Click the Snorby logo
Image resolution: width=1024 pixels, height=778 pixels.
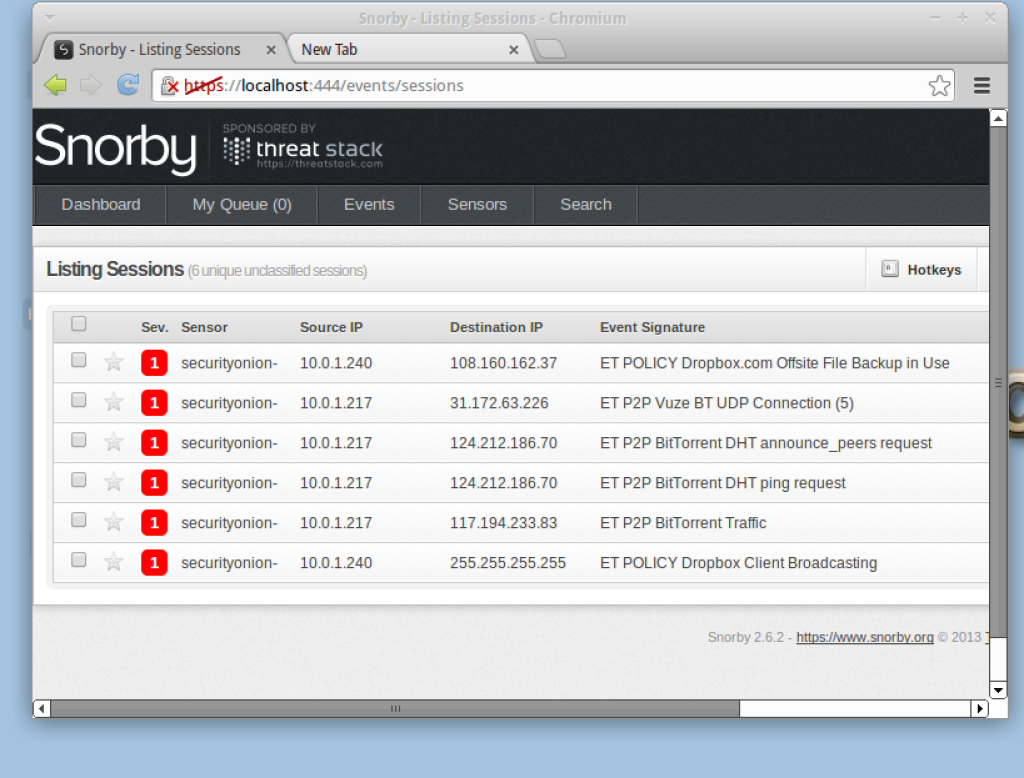pyautogui.click(x=116, y=148)
